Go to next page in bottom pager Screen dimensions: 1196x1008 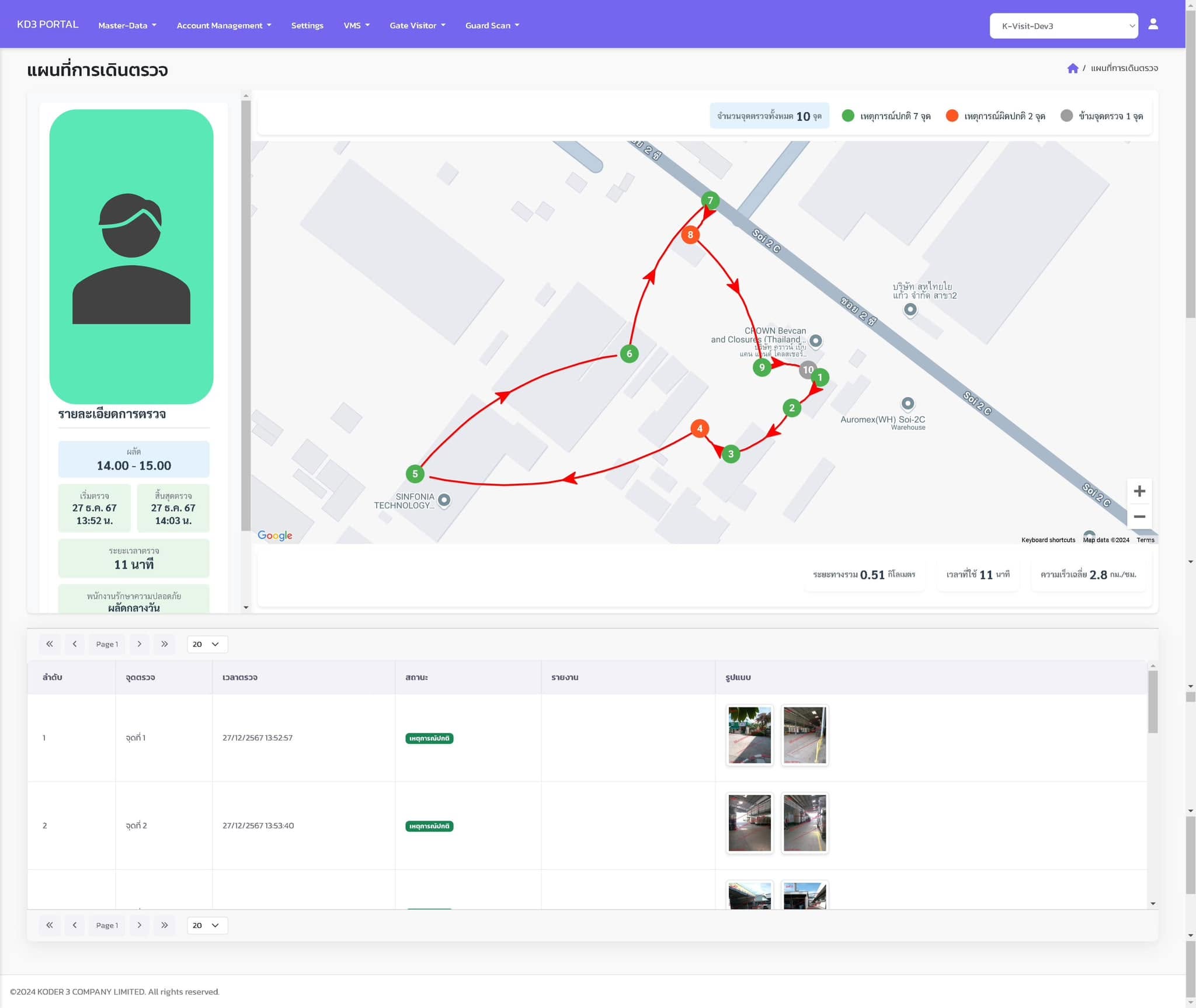(139, 925)
